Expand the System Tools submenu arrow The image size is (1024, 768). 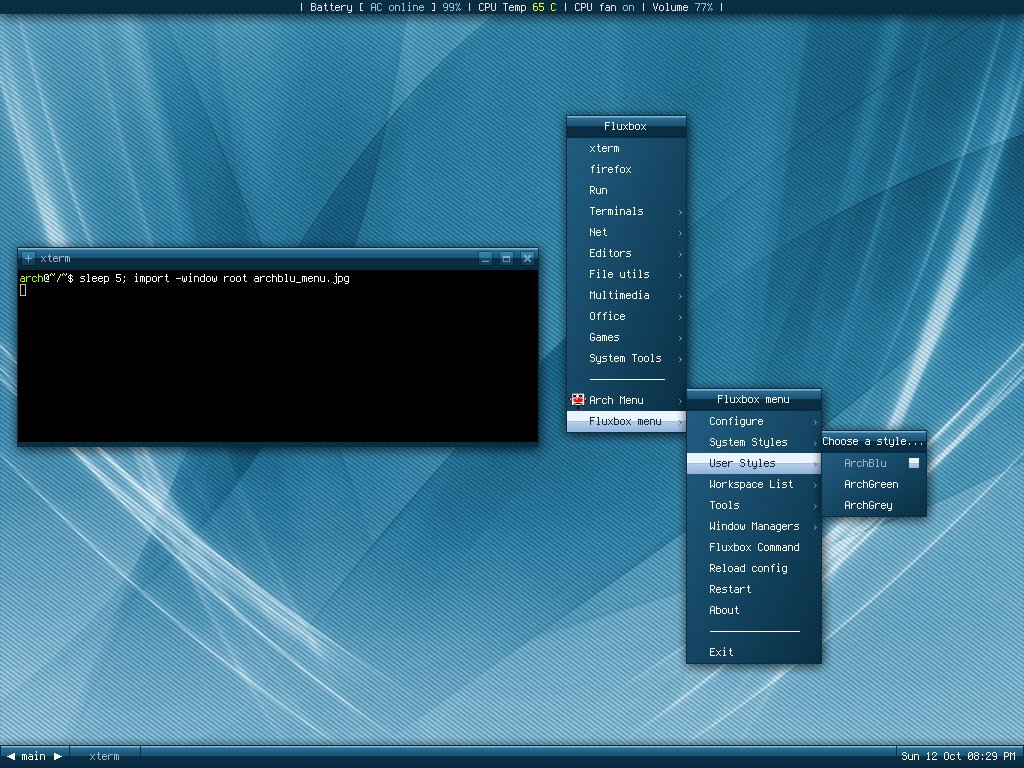[x=680, y=359]
